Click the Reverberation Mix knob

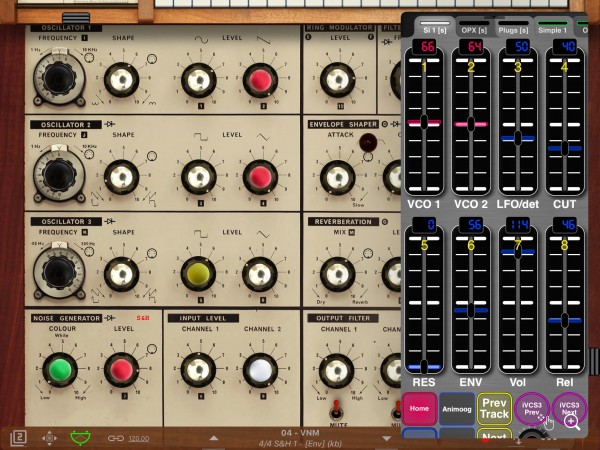(338, 275)
